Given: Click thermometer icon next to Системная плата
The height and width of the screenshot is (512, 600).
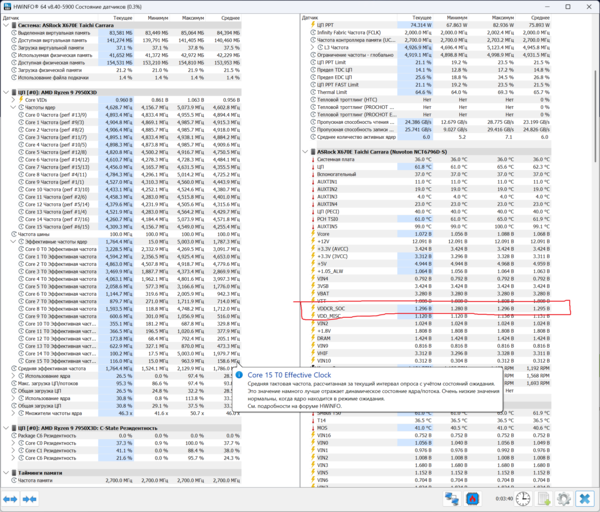Looking at the screenshot, I should click(313, 159).
